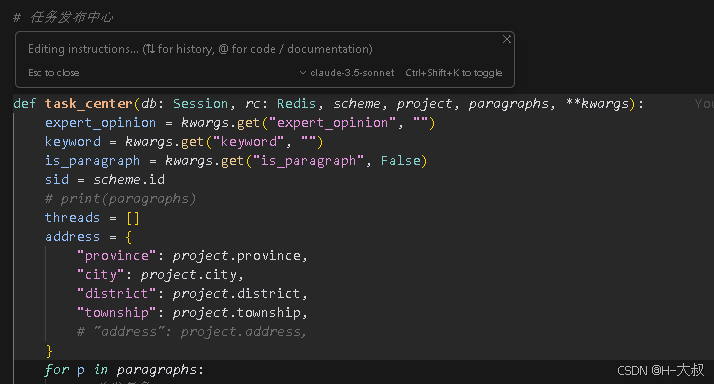Click the commented-out "address" dictionary entry
Image resolution: width=714 pixels, height=384 pixels.
191,332
